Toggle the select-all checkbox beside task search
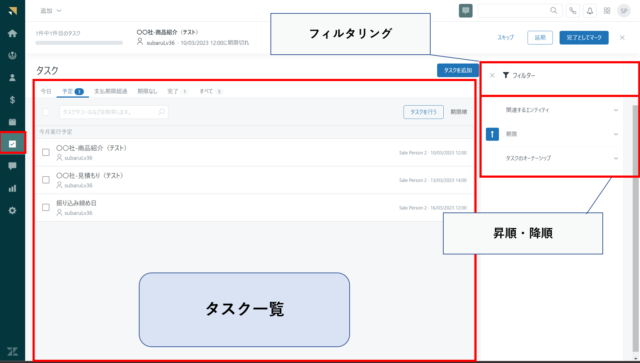Image resolution: width=640 pixels, height=363 pixels. click(46, 112)
